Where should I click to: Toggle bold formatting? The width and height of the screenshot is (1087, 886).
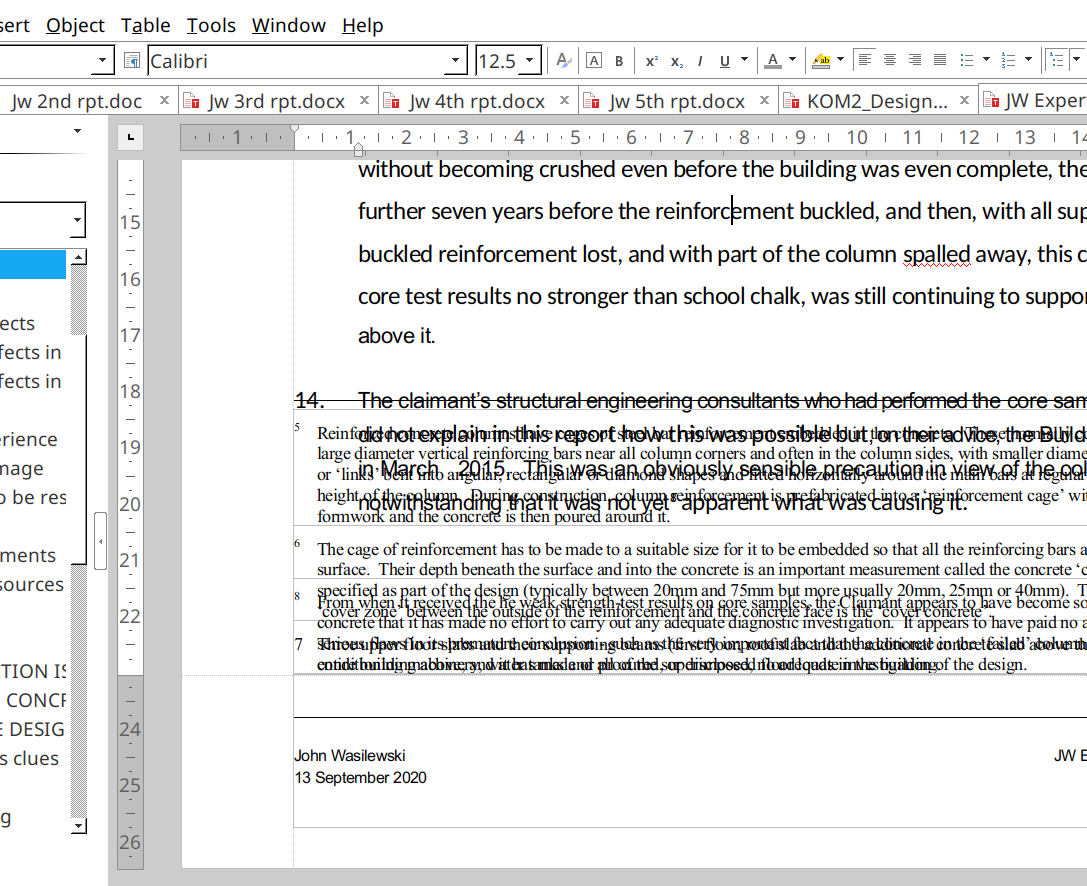click(619, 61)
